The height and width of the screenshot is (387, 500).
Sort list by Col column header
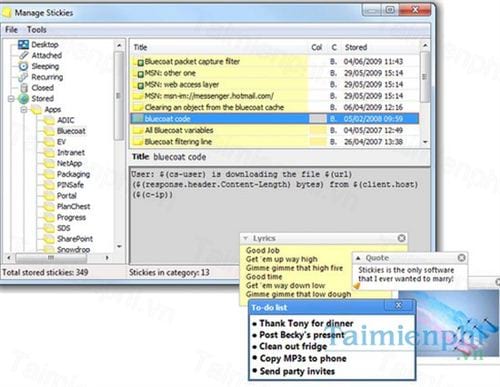click(x=317, y=47)
